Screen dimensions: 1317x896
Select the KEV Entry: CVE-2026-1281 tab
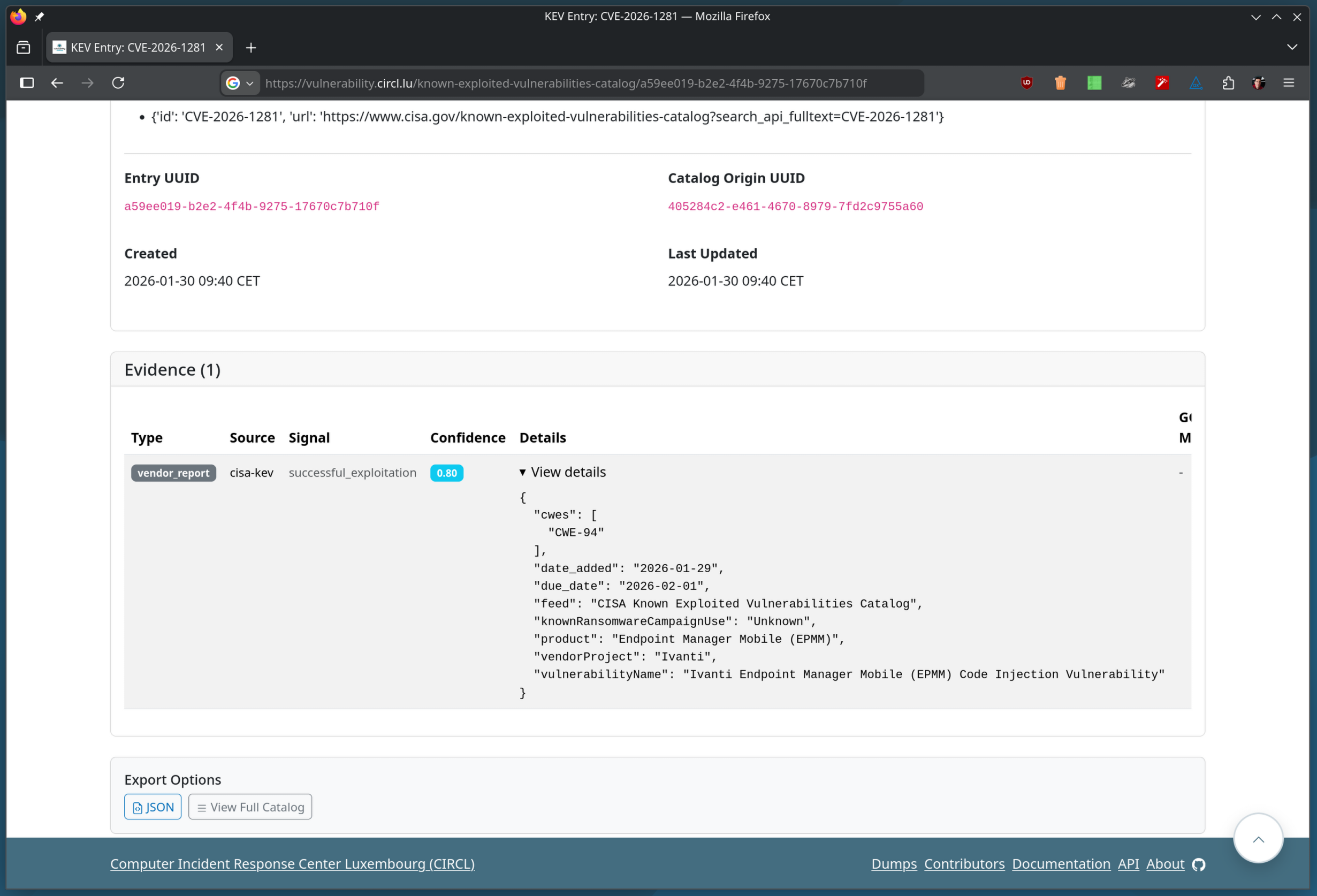(x=138, y=48)
